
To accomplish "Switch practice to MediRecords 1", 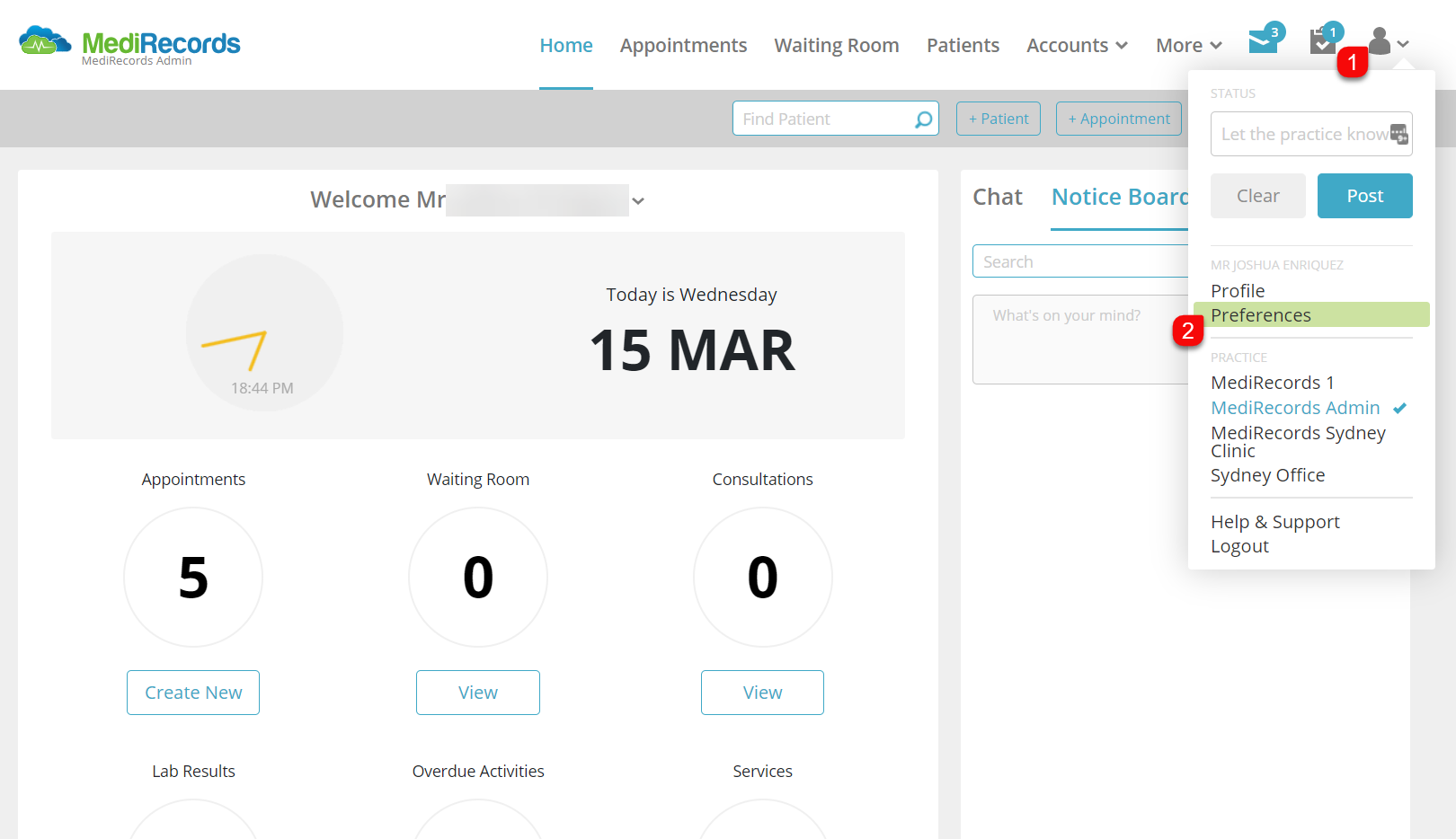I will point(1273,383).
